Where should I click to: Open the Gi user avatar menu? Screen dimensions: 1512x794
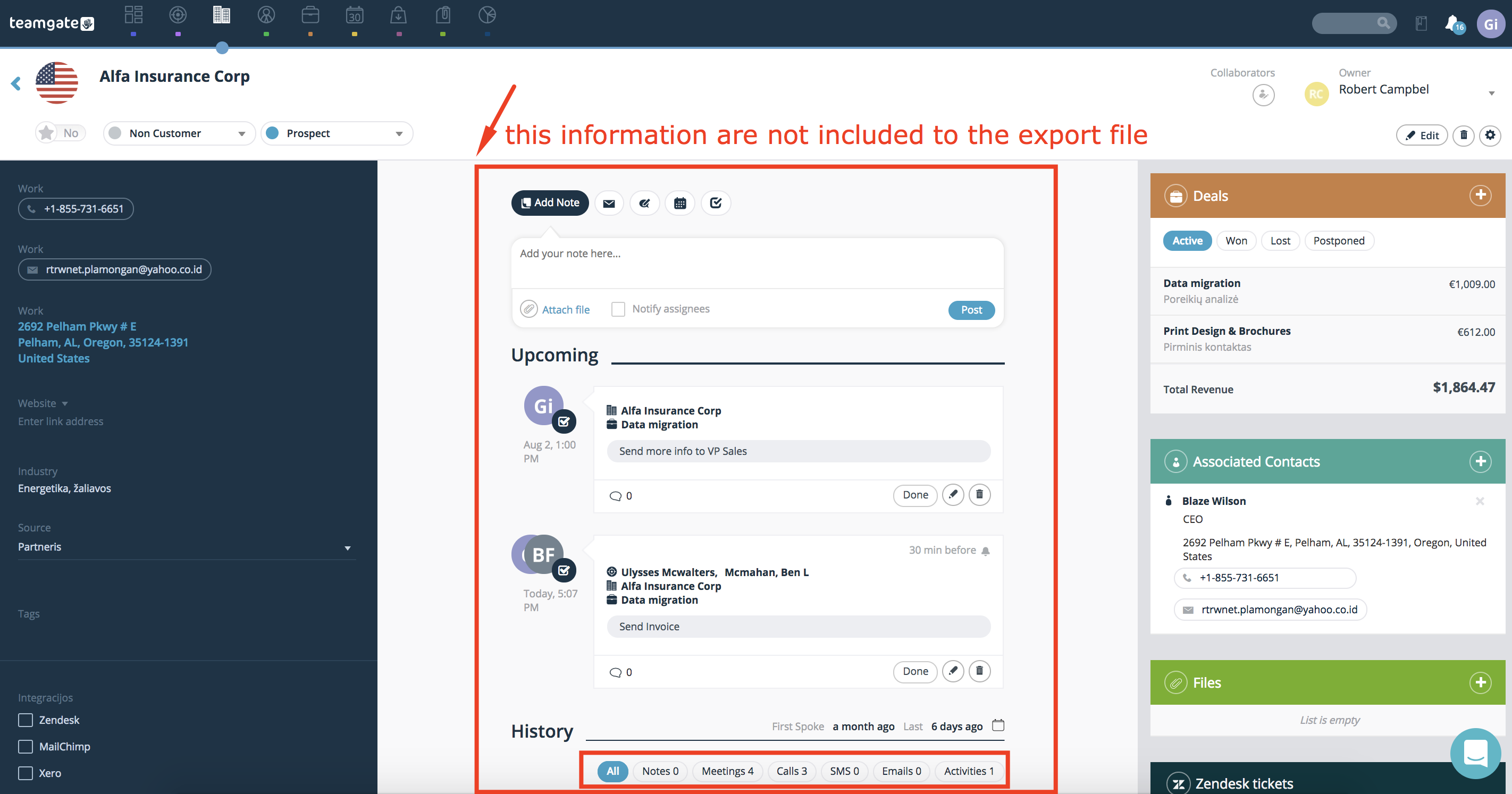tap(1490, 24)
